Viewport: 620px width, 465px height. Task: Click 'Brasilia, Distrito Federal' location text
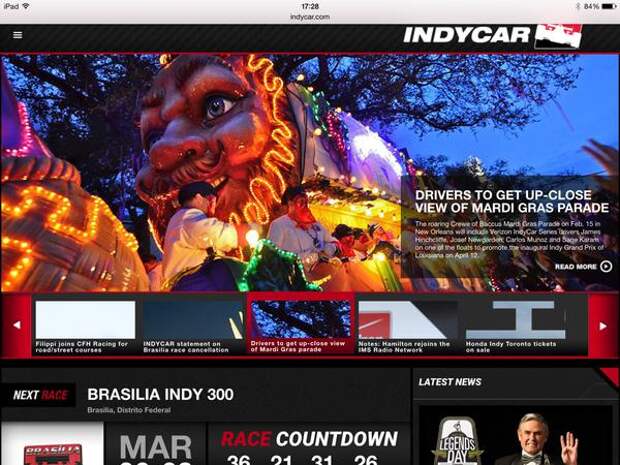point(129,410)
